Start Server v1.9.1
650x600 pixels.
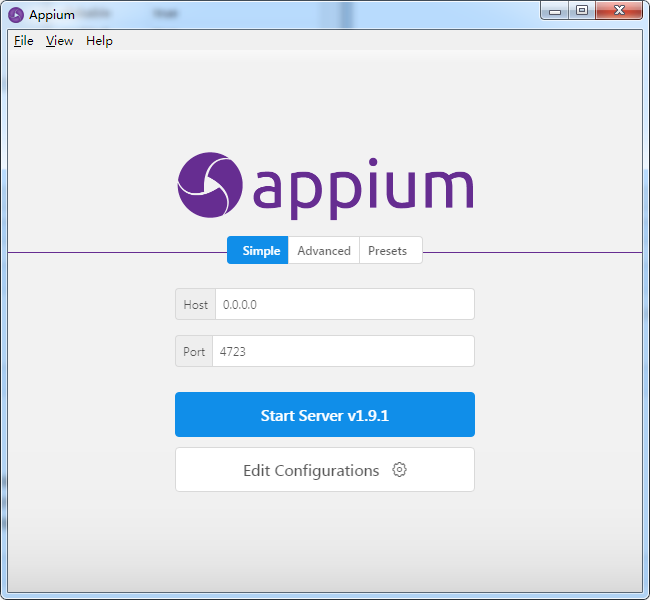325,415
